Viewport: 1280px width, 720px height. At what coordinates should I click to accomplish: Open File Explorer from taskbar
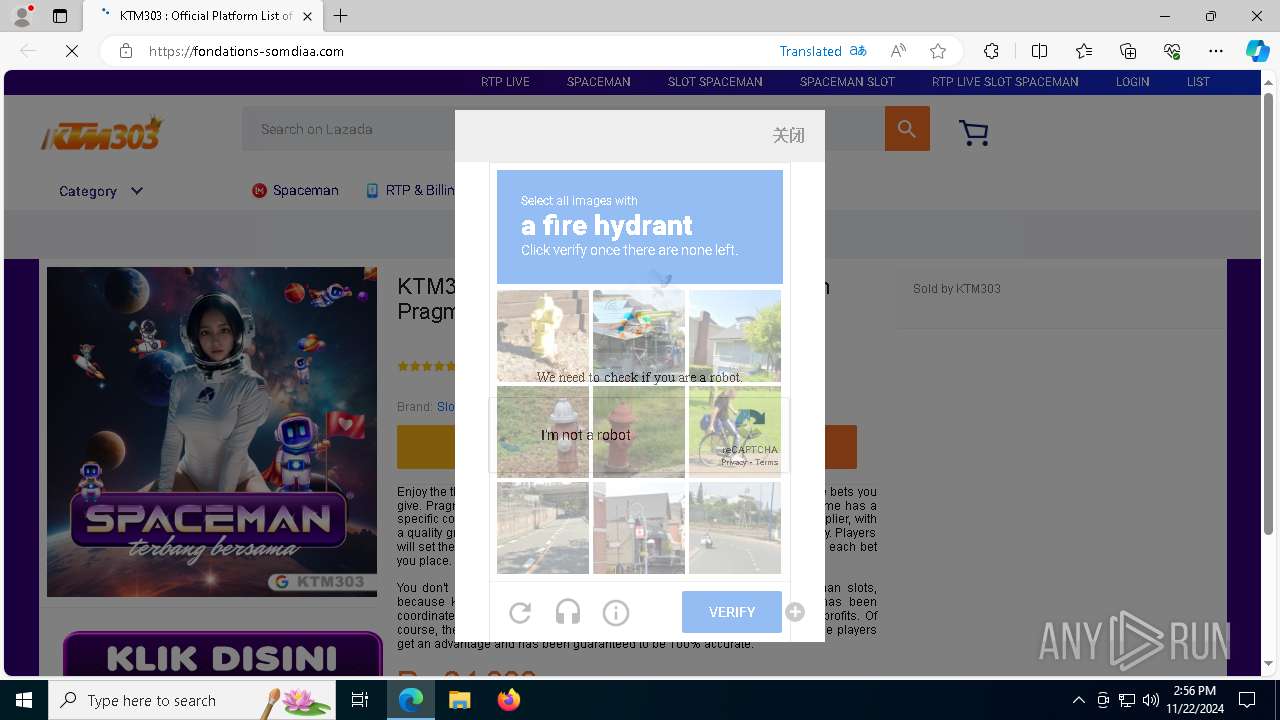(x=459, y=700)
